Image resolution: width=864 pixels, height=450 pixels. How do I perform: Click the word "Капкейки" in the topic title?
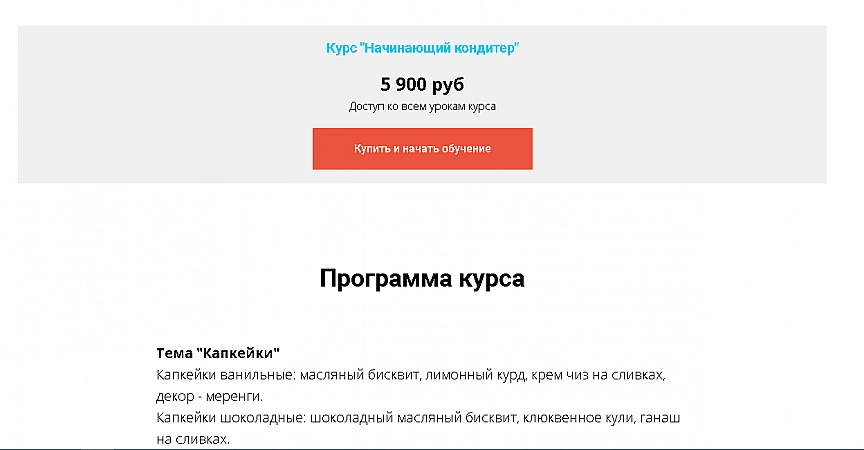click(240, 354)
